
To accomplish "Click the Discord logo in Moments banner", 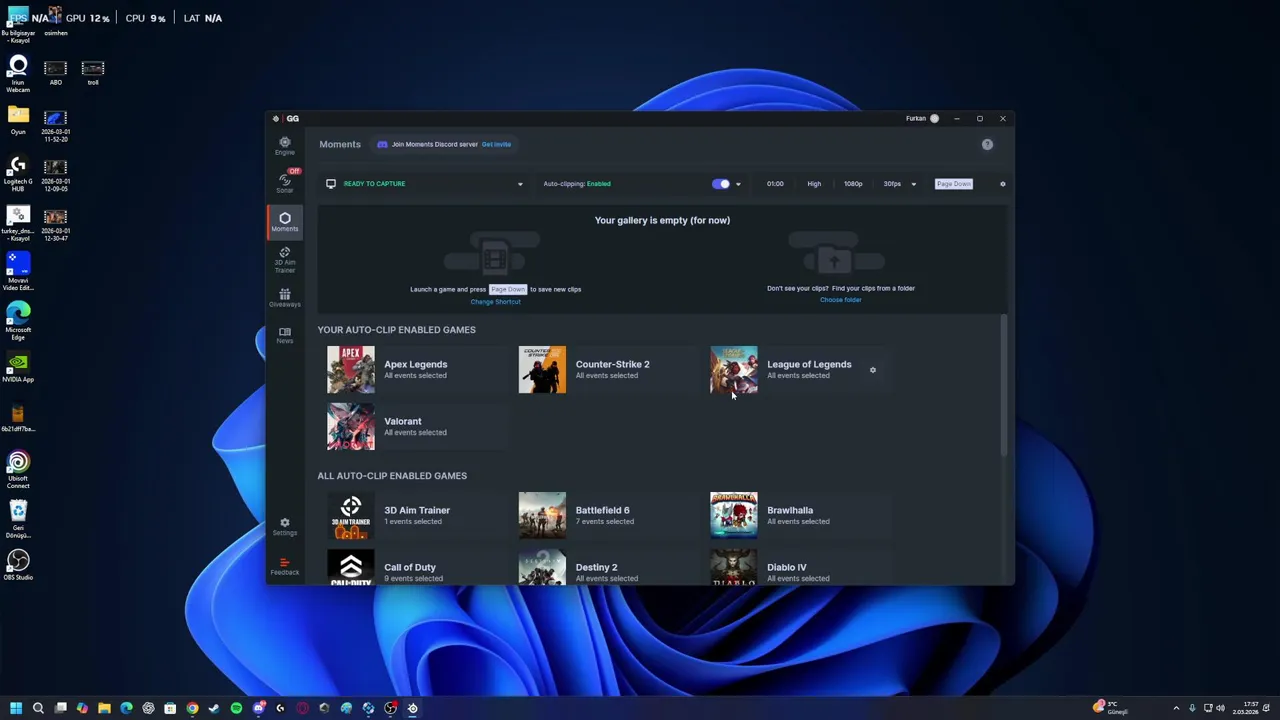I will point(382,144).
